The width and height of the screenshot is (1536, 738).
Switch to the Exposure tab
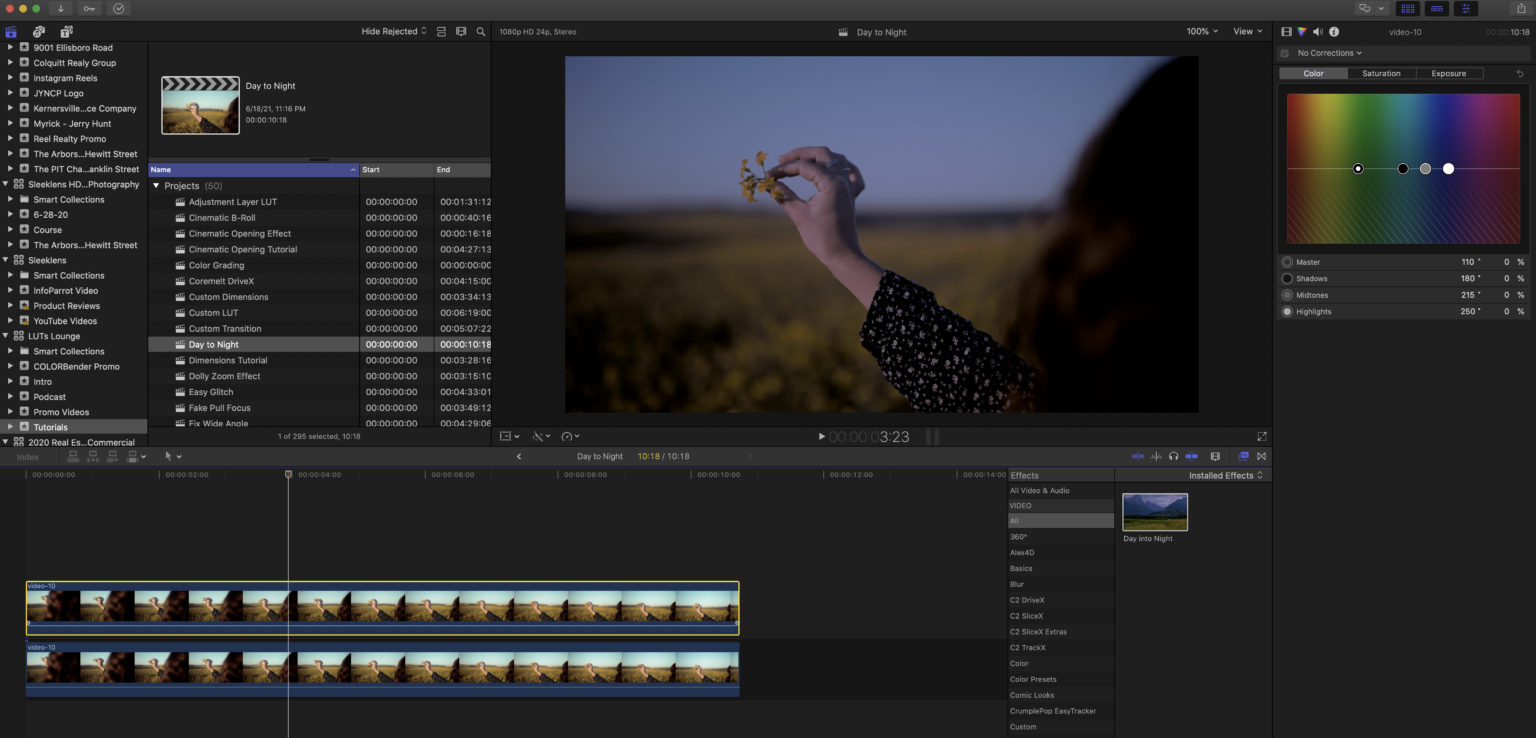1448,74
